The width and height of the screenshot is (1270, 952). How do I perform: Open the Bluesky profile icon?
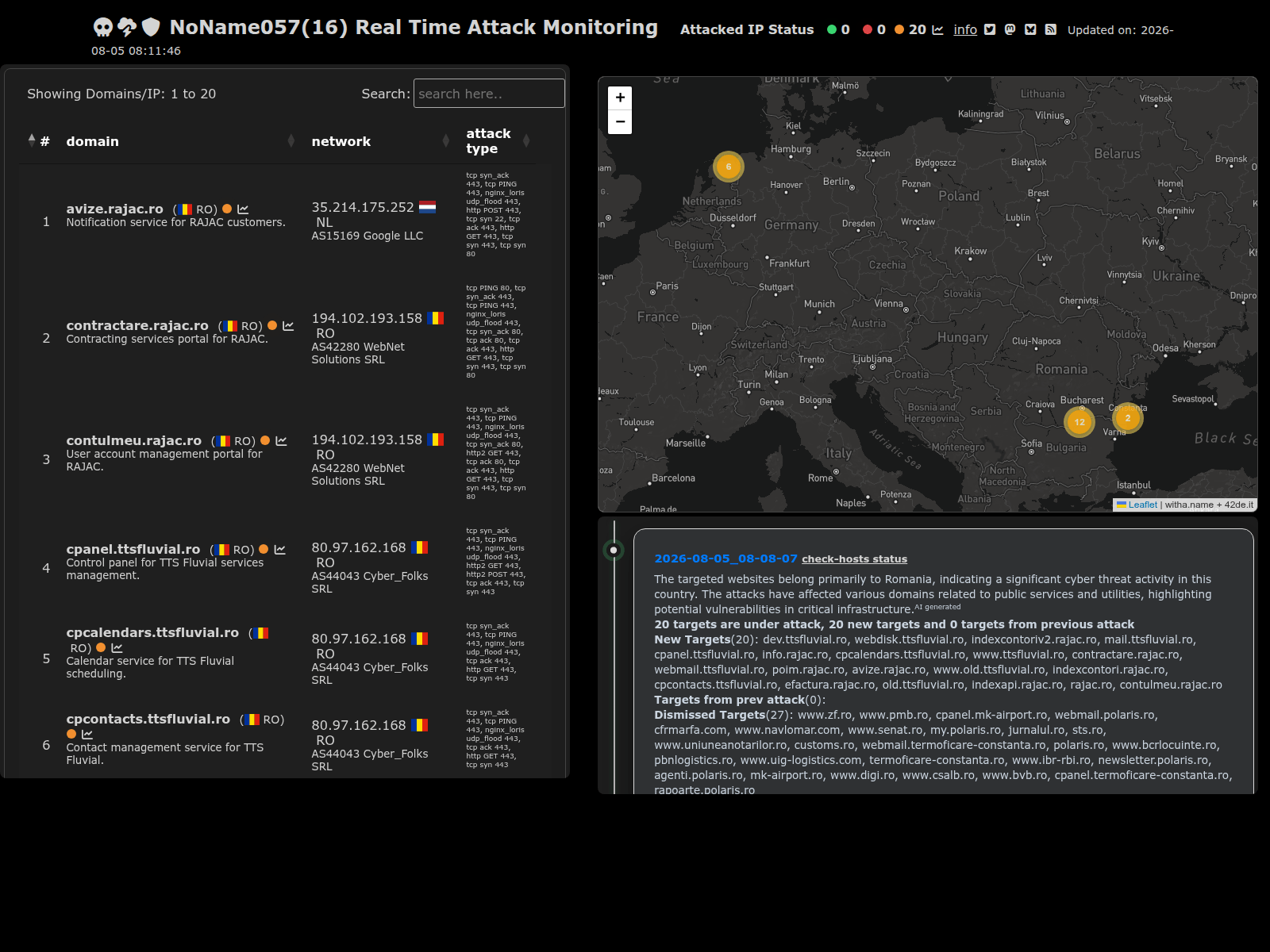pos(1030,30)
